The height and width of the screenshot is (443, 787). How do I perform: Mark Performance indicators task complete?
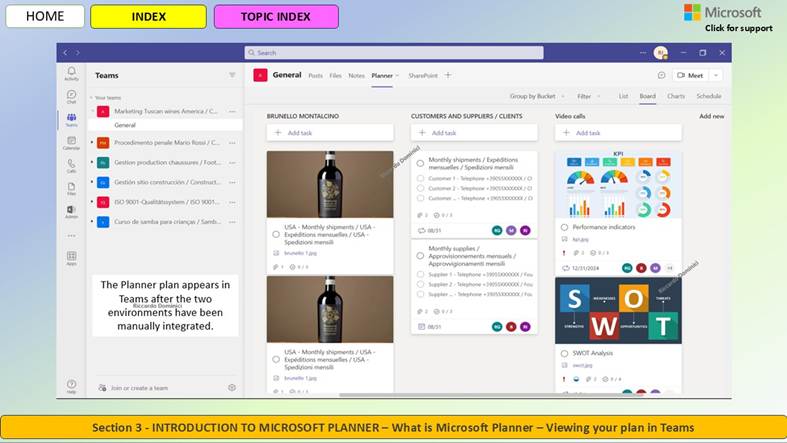564,227
